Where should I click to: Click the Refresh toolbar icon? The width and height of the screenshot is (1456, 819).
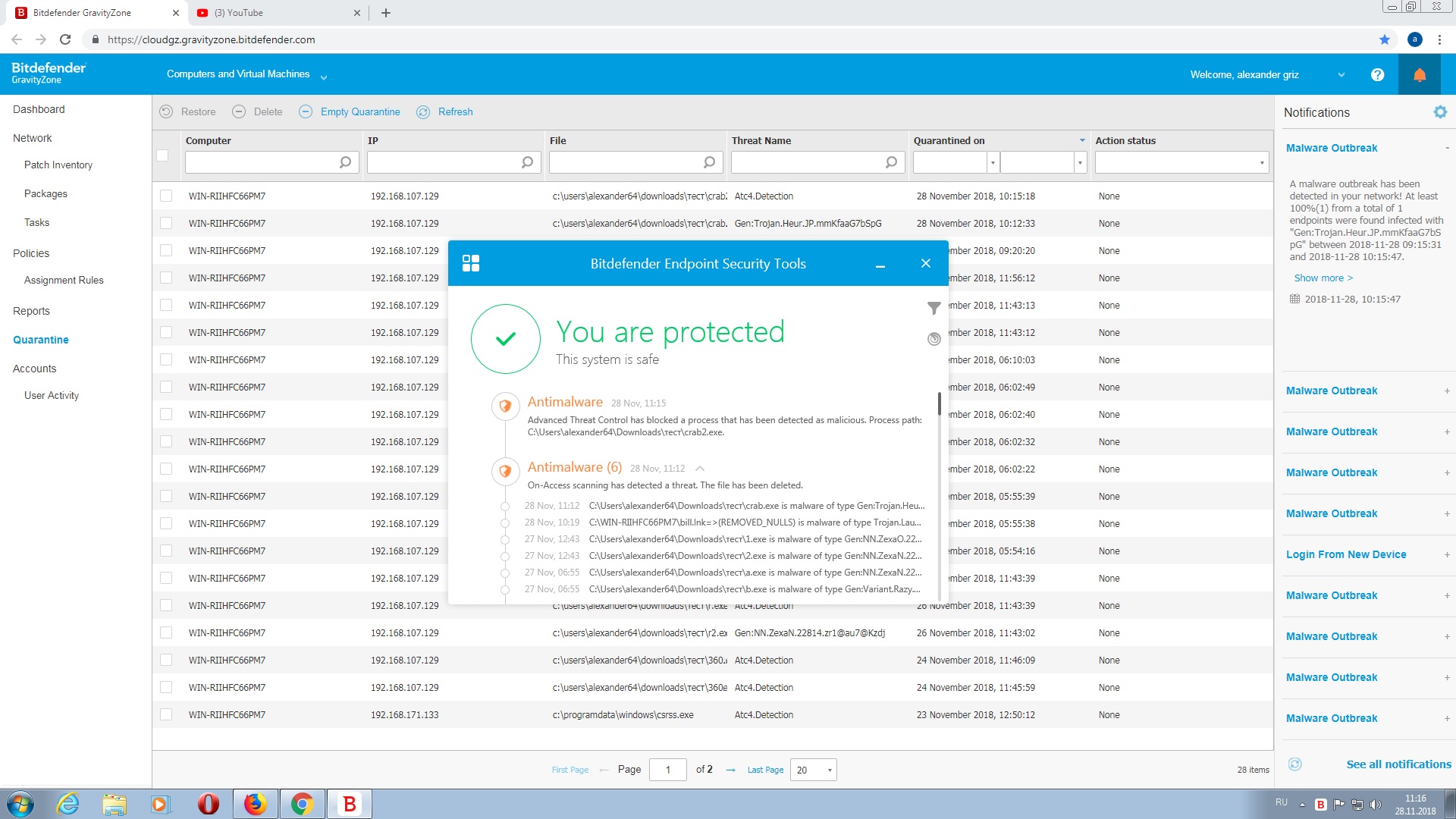[423, 111]
